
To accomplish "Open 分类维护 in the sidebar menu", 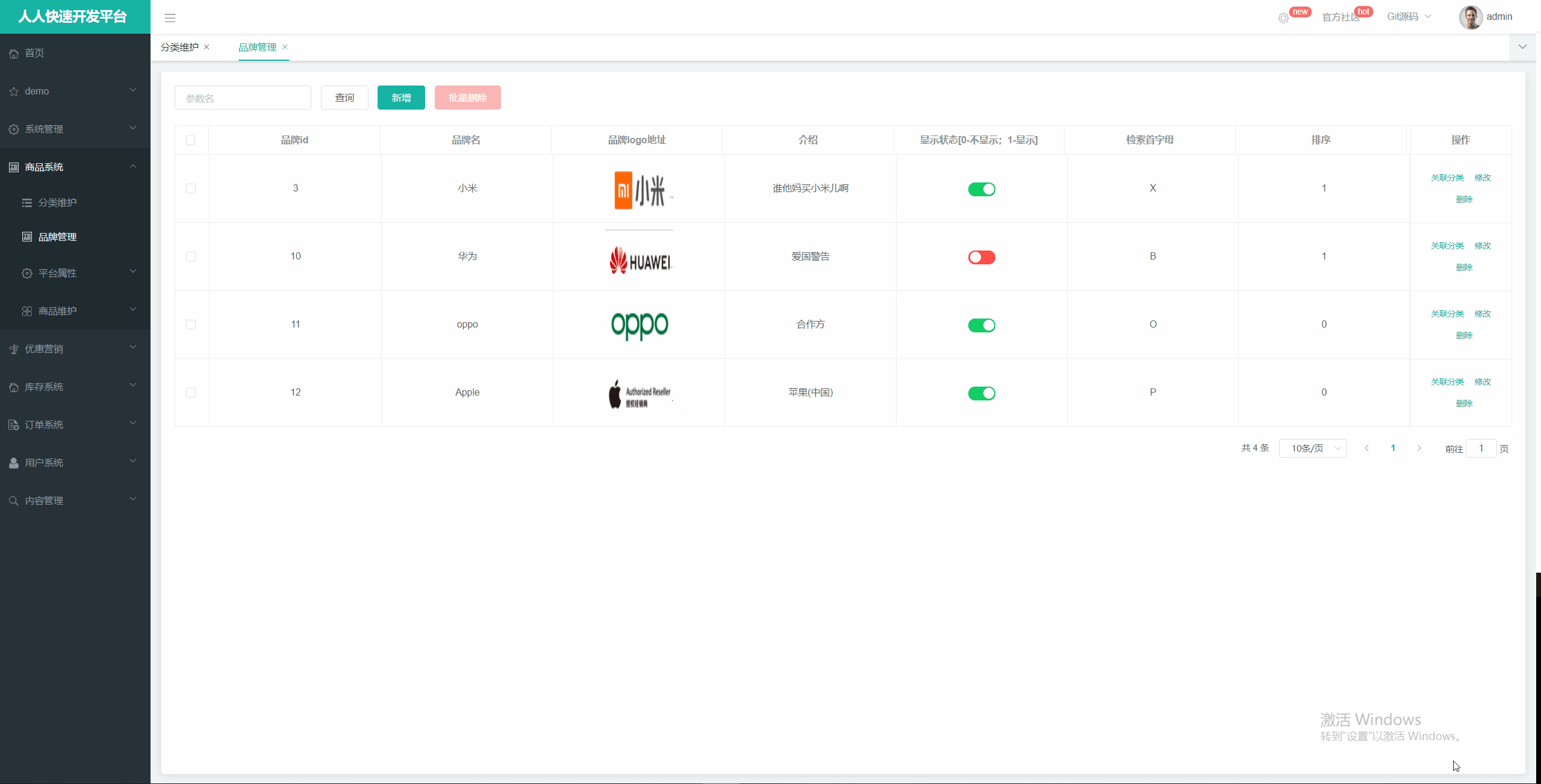I will pyautogui.click(x=57, y=203).
